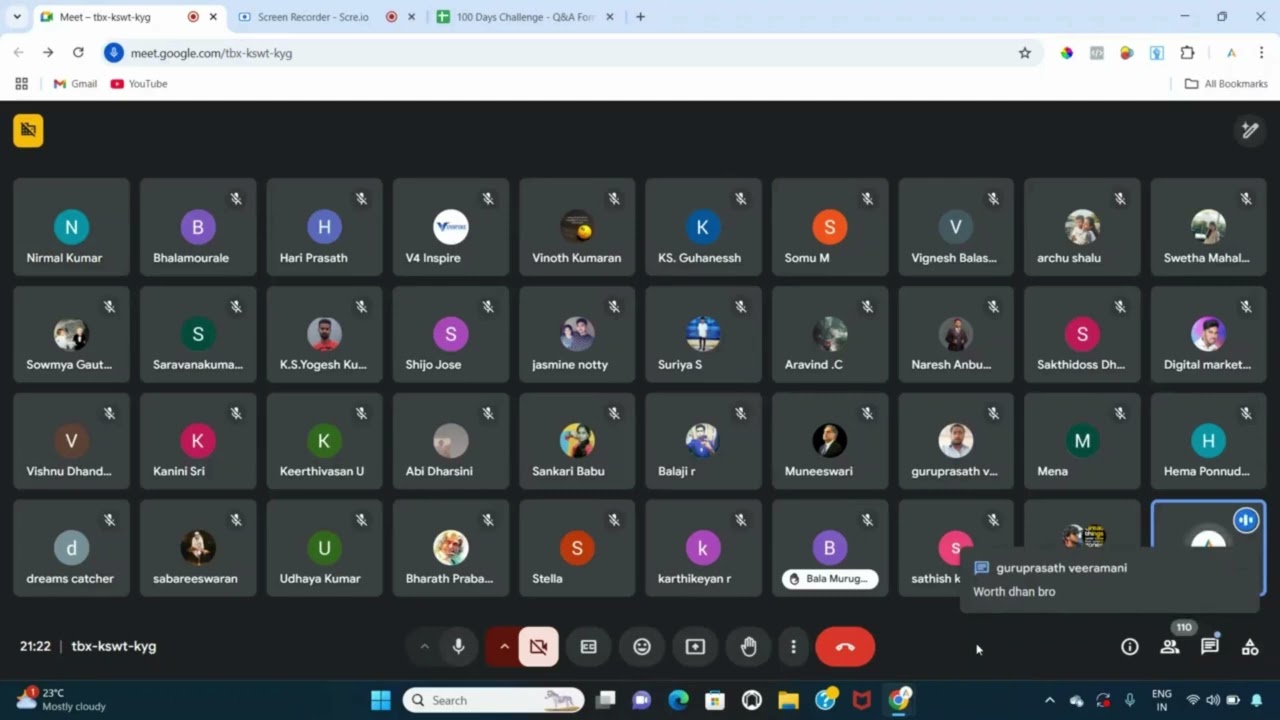
Task: Open Microsoft Store from the taskbar
Action: 715,700
